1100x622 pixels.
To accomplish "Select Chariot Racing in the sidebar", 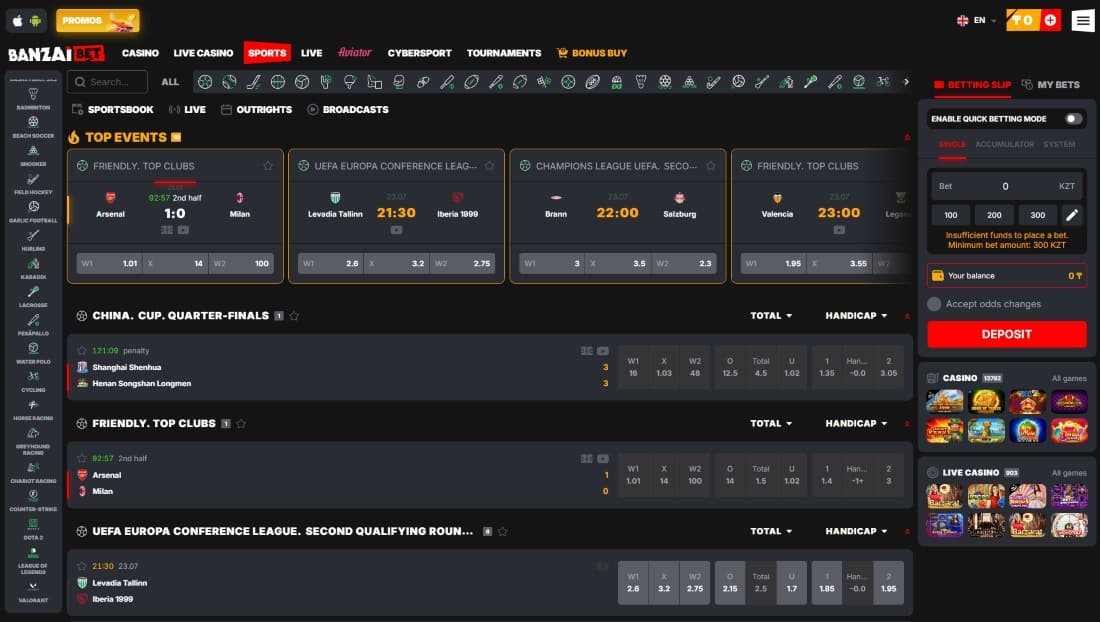I will point(33,472).
